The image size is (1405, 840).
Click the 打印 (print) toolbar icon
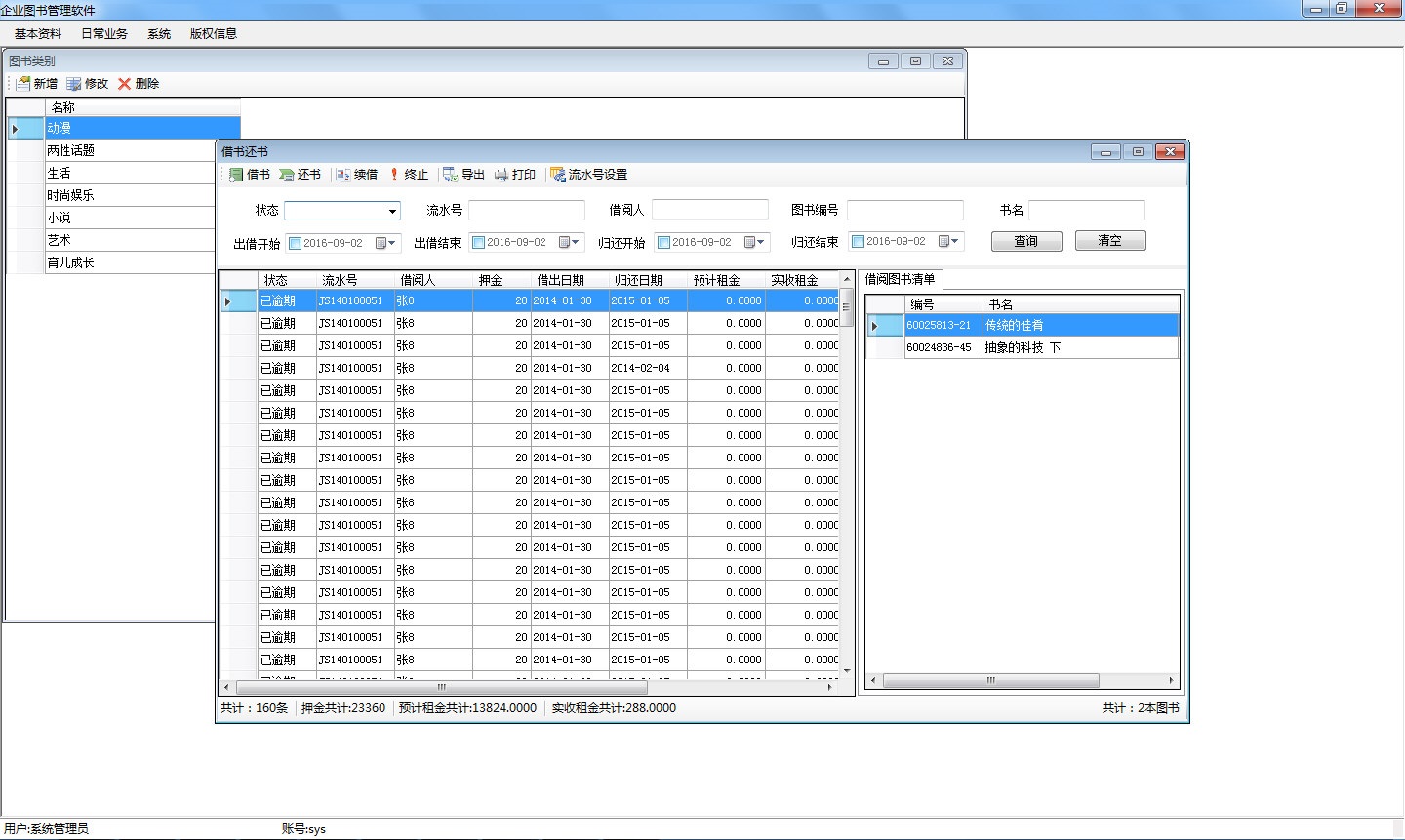[x=502, y=175]
